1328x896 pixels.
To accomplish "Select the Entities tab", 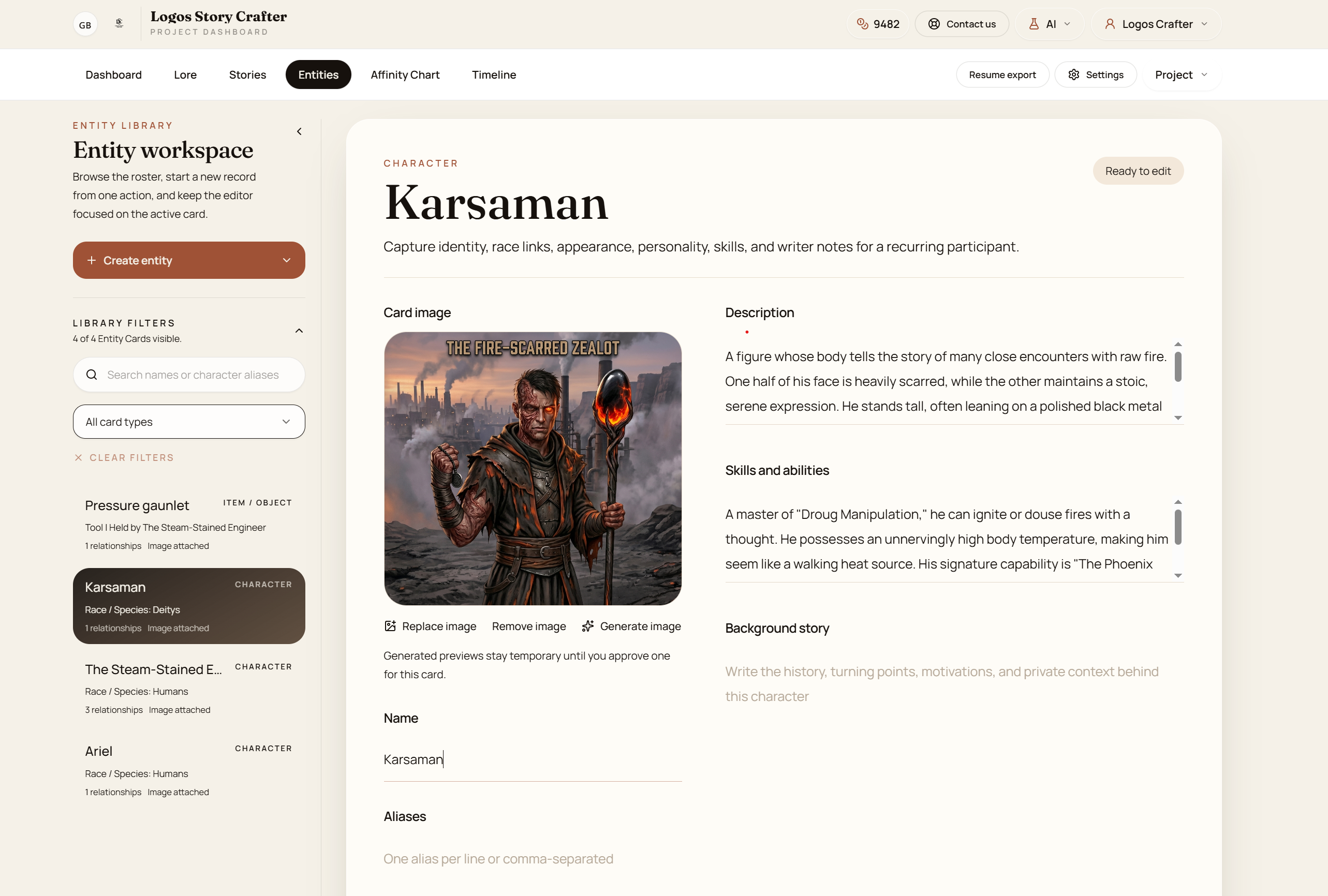I will 318,75.
